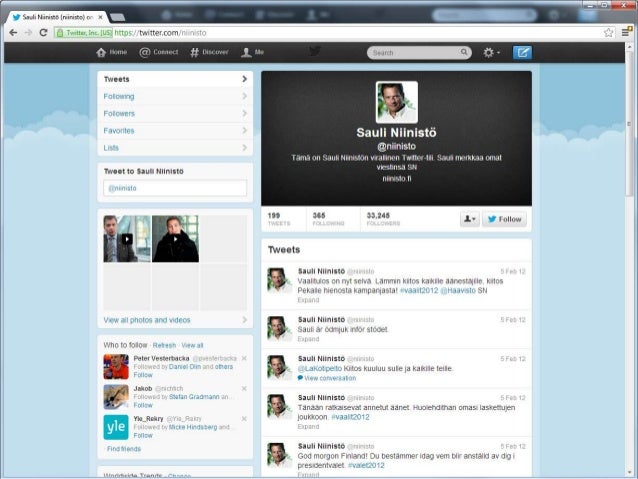Open Lists in the sidebar
The image size is (638, 479).
coord(175,148)
